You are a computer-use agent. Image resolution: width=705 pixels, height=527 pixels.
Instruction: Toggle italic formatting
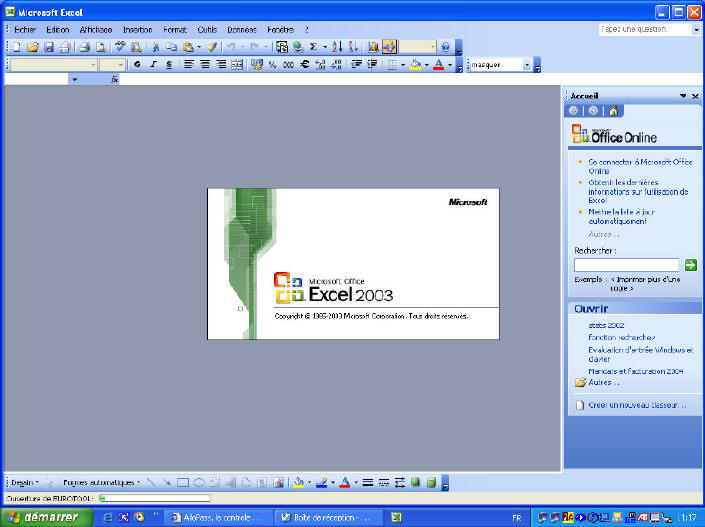153,65
